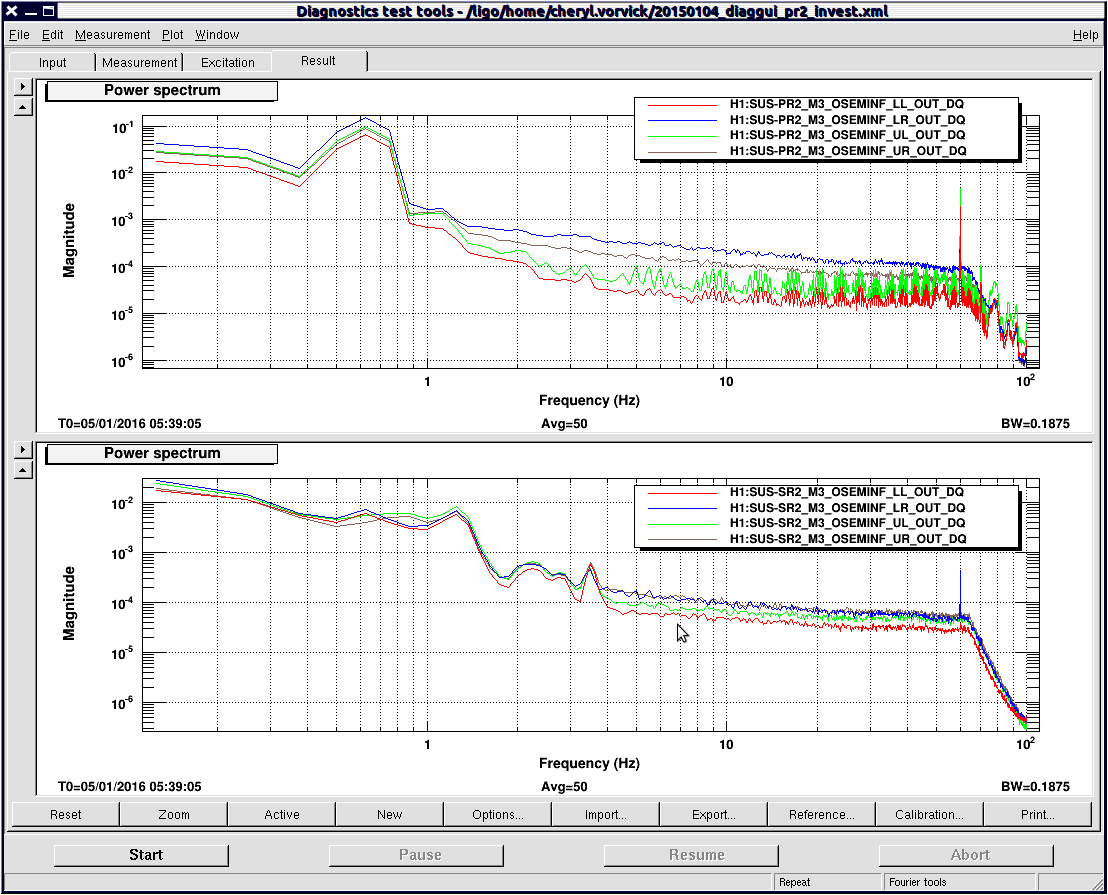
Task: Click the top plot's Power spectrum title
Action: pyautogui.click(x=162, y=90)
